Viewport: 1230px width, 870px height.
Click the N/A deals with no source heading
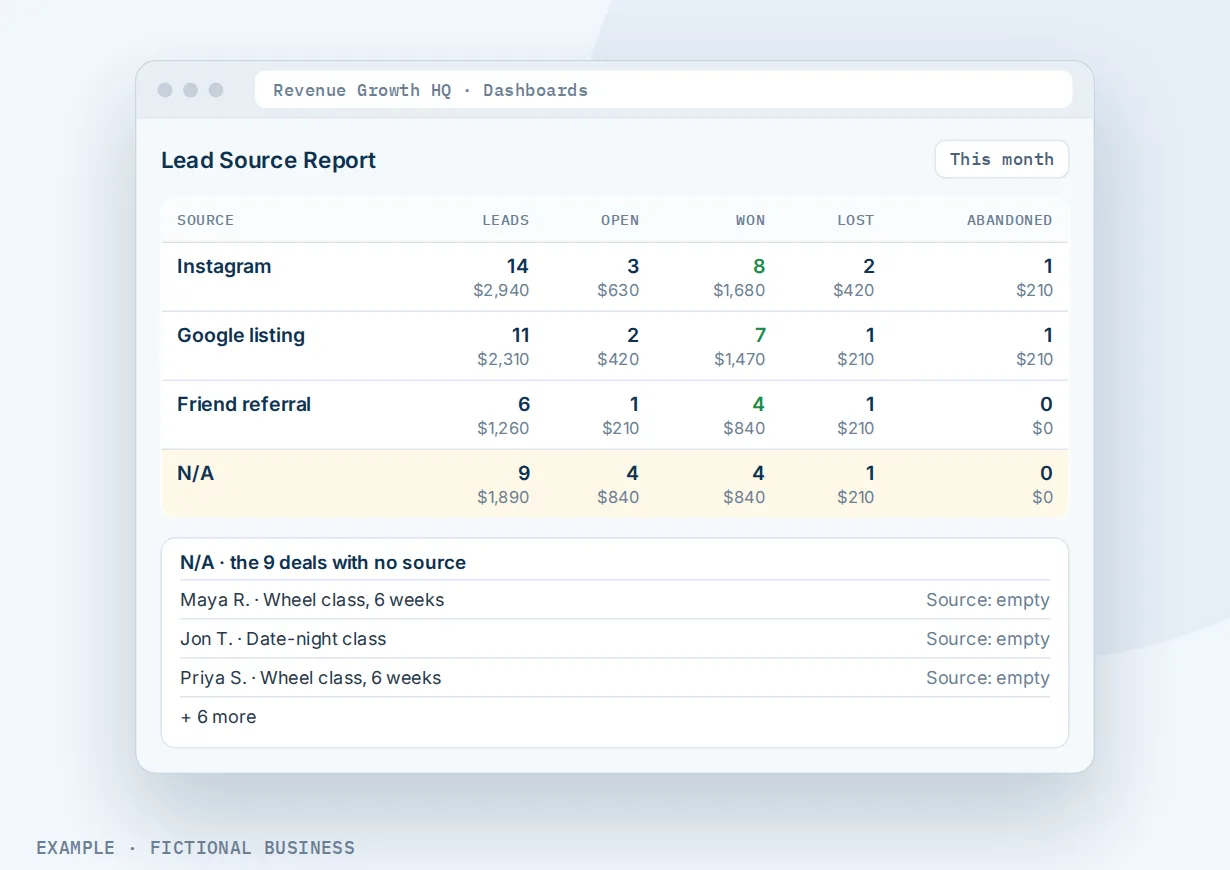pyautogui.click(x=323, y=562)
